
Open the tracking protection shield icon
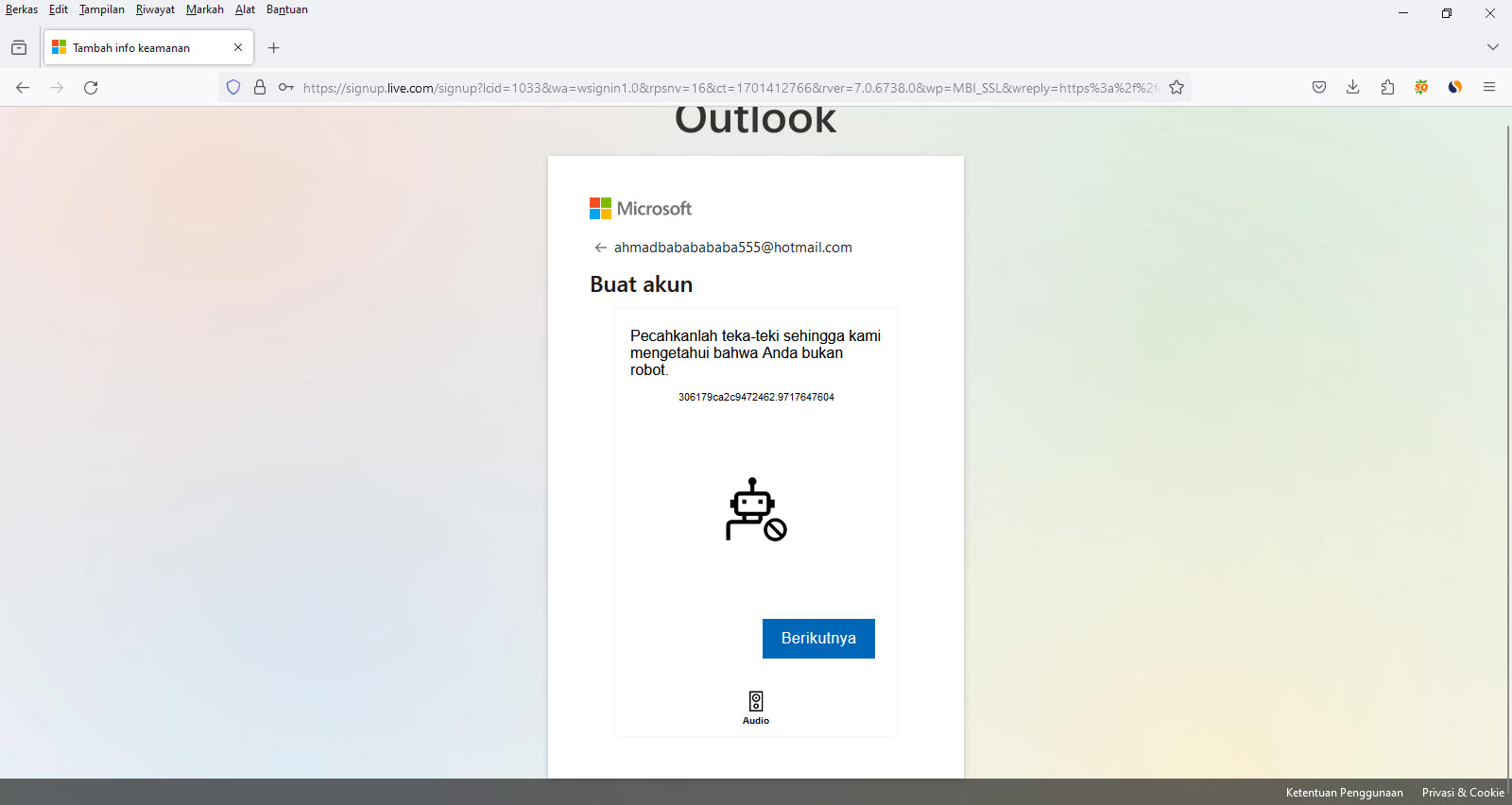(233, 88)
